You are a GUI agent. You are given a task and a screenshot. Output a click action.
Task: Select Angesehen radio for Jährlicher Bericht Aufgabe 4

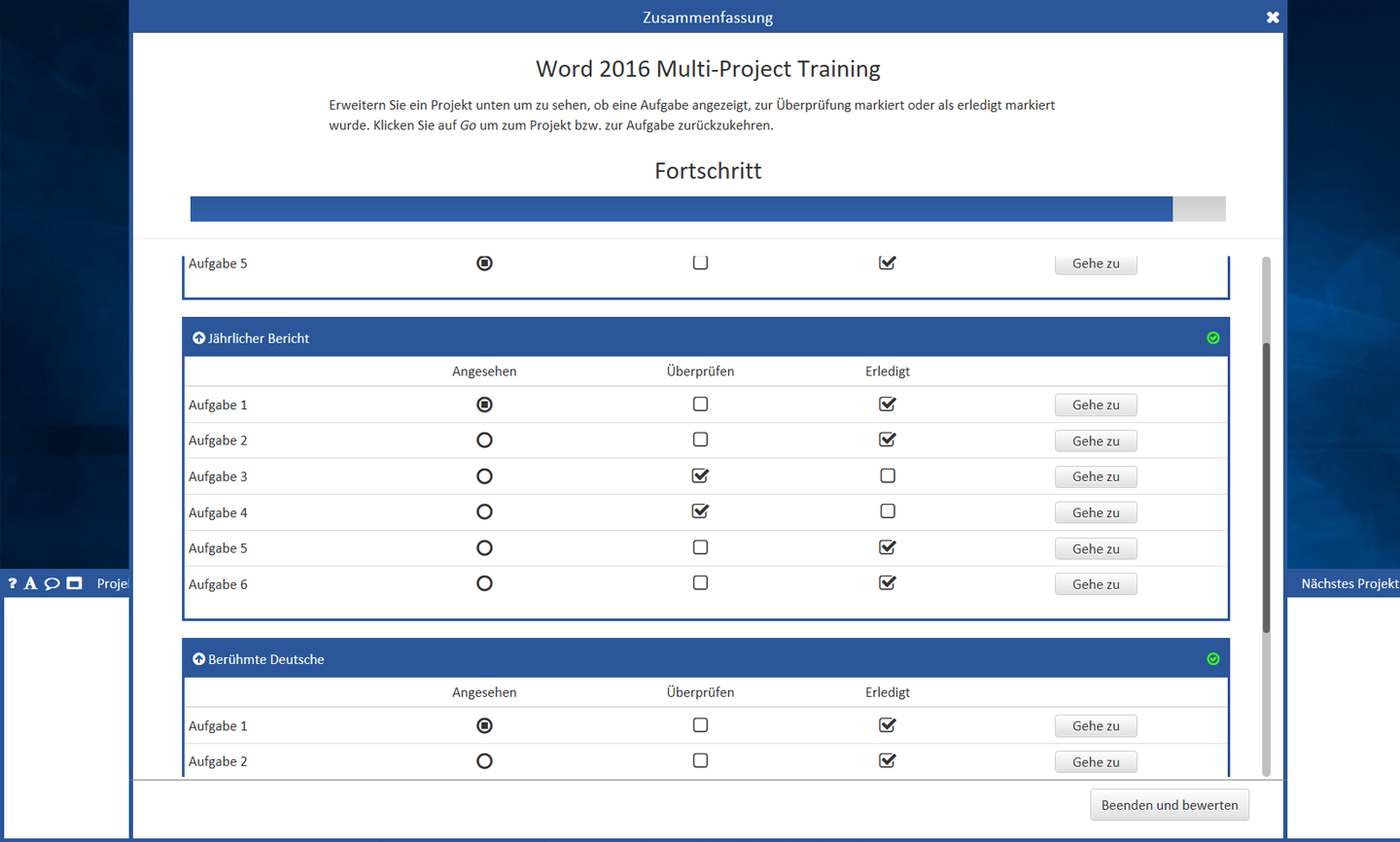coord(484,512)
